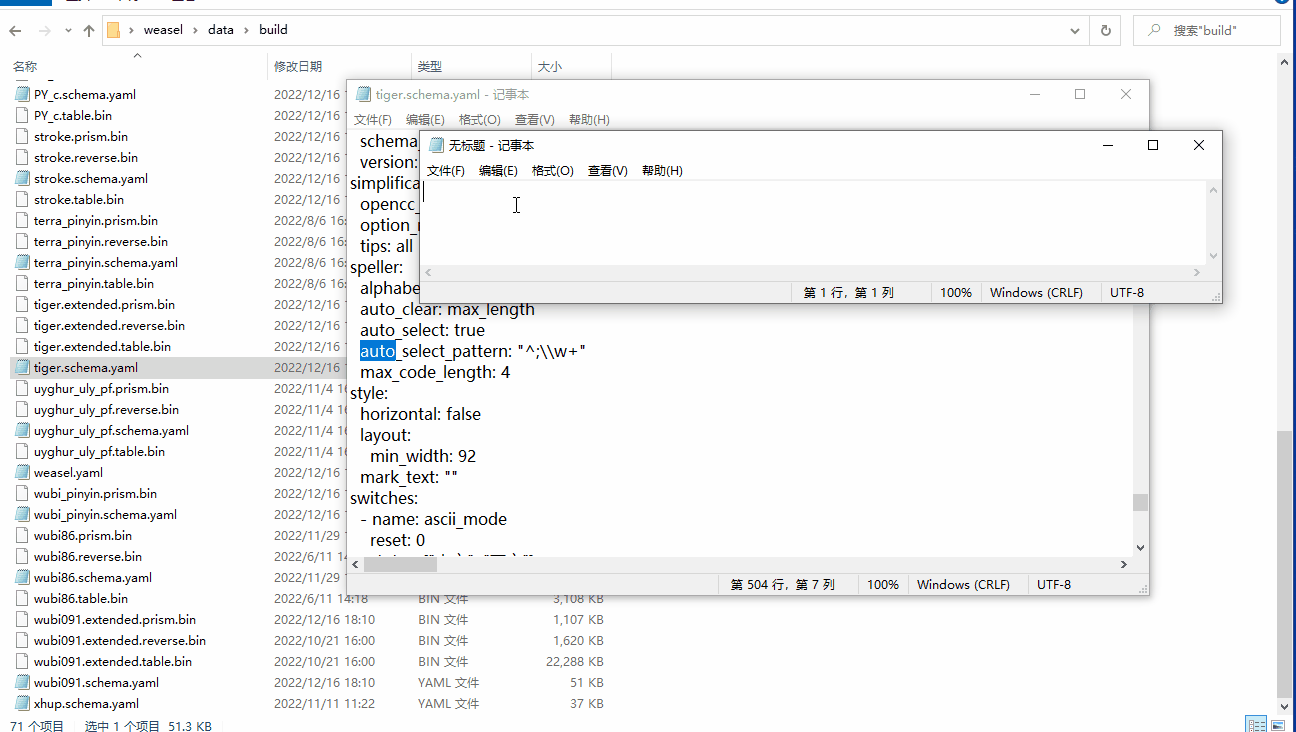Screen dimensions: 1296x732
Task: Refresh the build folder view
Action: pos(1105,30)
